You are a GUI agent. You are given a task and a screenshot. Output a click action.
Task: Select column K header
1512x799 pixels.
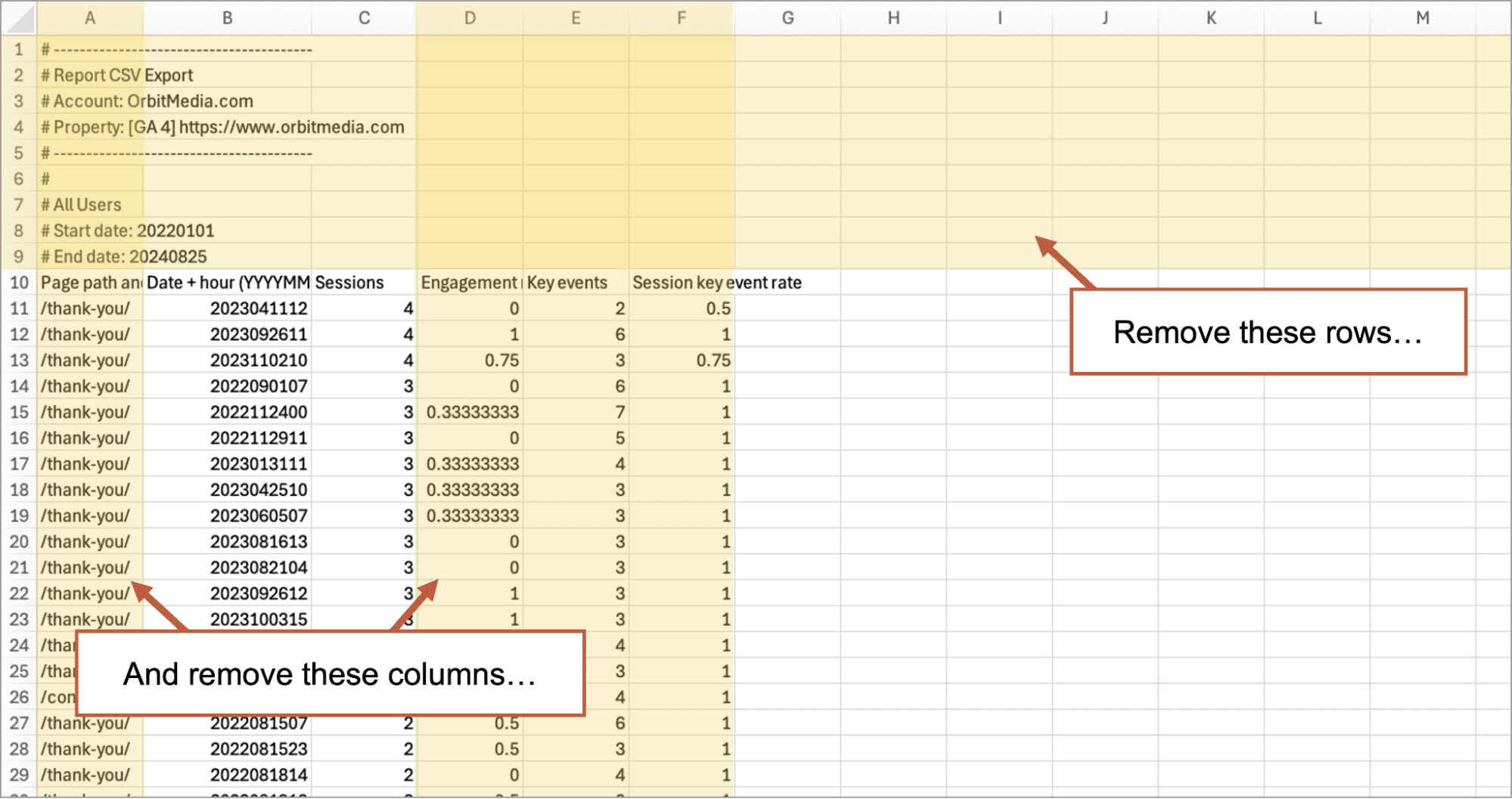1211,18
